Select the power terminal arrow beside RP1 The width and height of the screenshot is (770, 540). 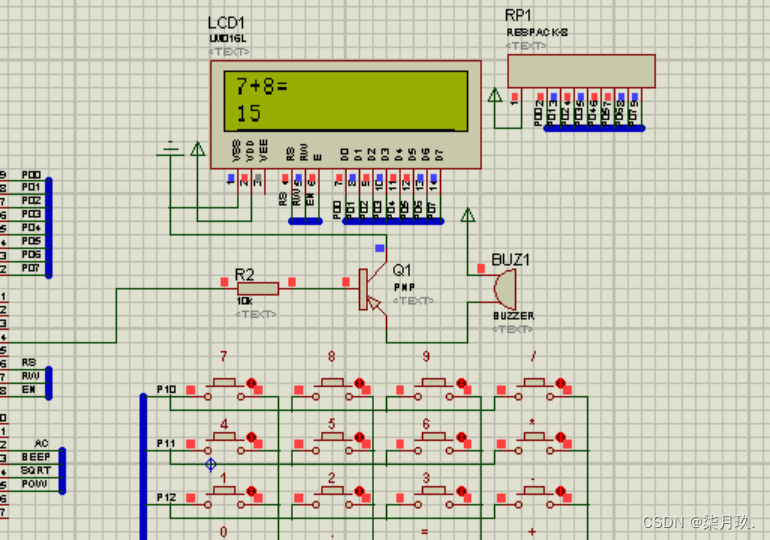coord(495,95)
